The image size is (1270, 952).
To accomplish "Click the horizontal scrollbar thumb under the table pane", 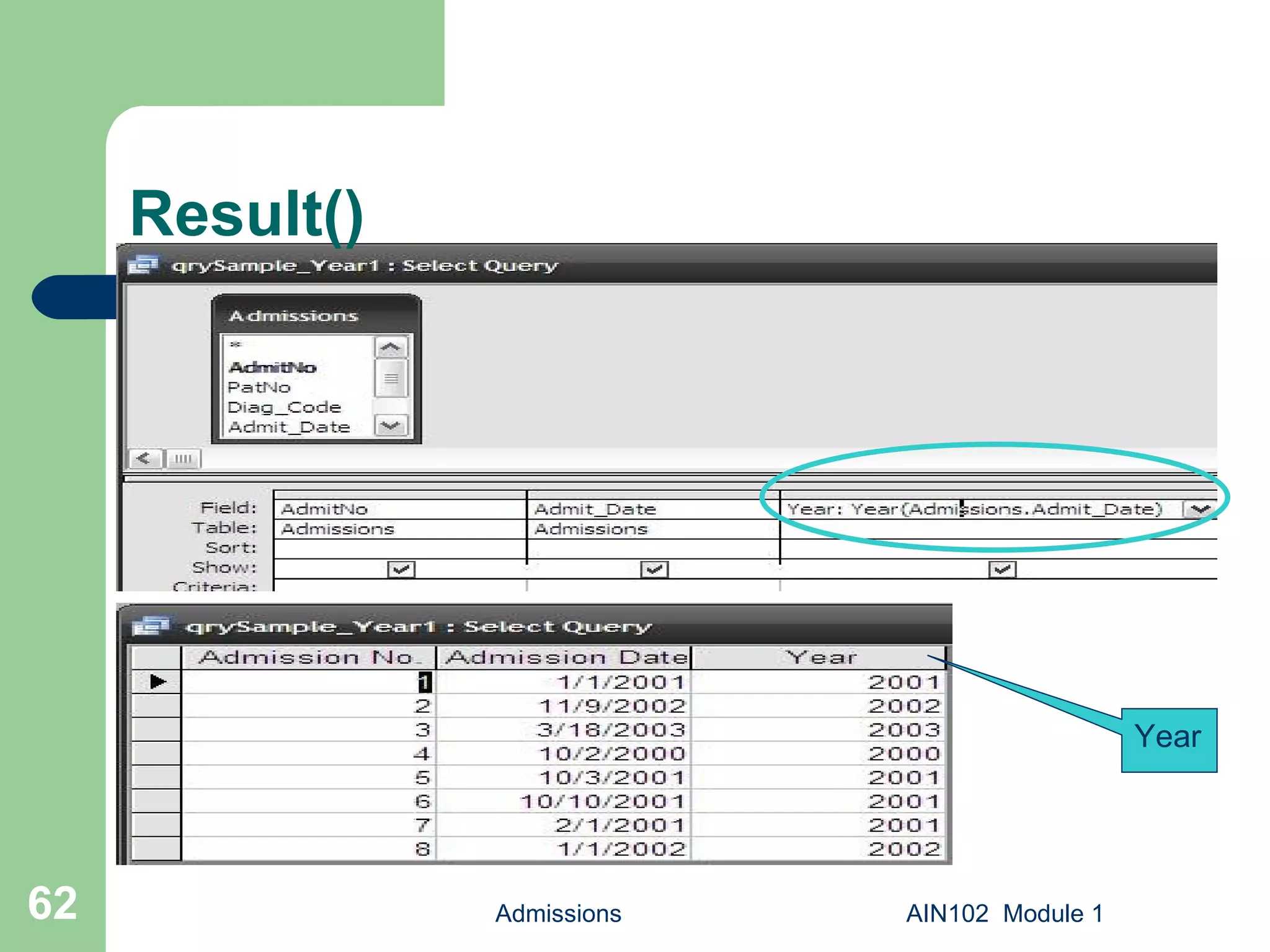I will [182, 459].
